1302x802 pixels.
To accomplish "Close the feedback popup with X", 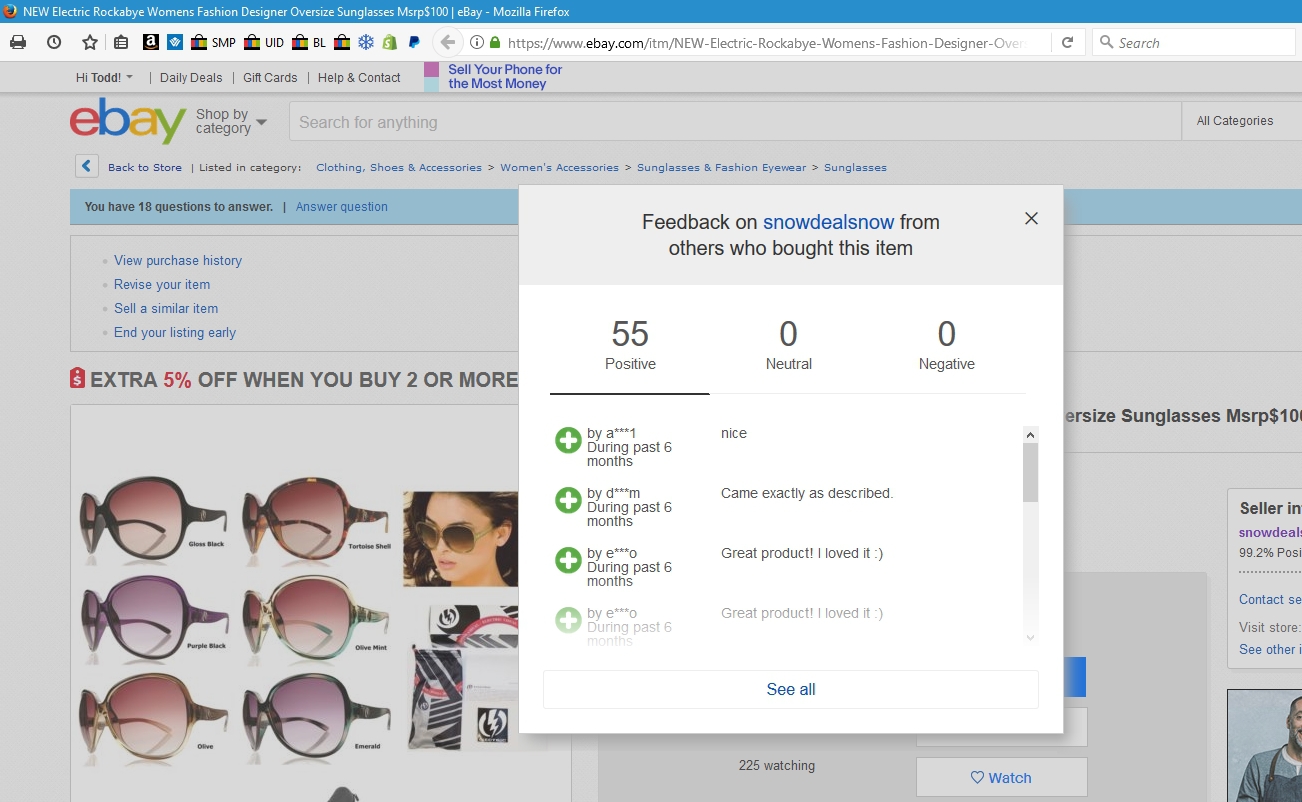I will tap(1031, 218).
